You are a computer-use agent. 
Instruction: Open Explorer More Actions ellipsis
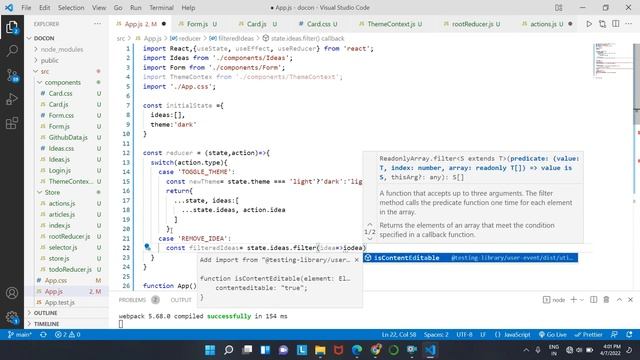point(97,24)
